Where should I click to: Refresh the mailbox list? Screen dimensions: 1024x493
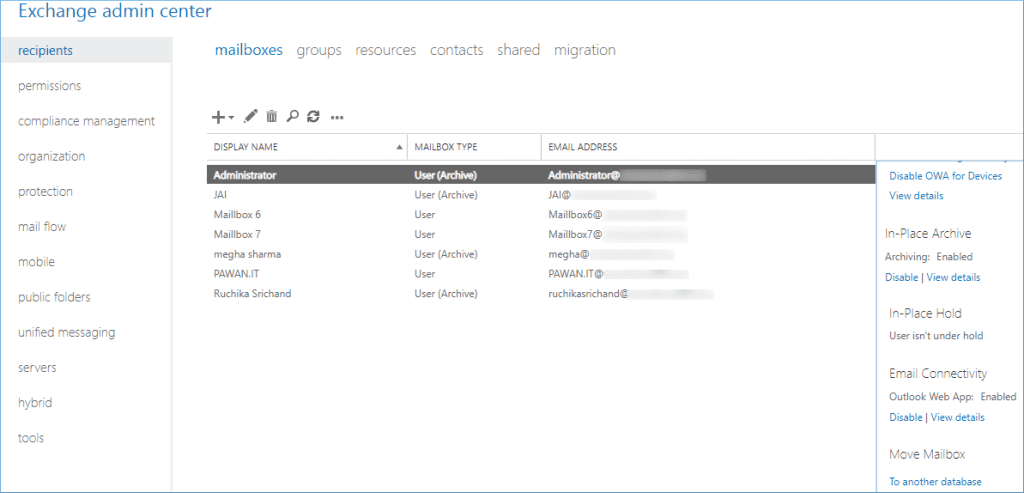(x=313, y=117)
